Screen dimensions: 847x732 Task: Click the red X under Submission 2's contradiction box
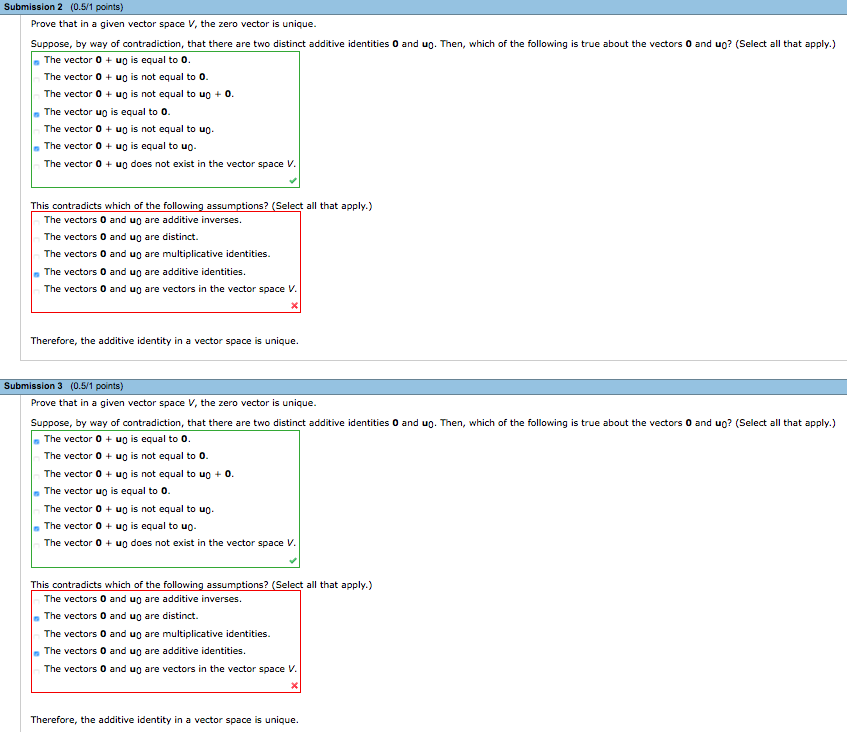(x=293, y=306)
